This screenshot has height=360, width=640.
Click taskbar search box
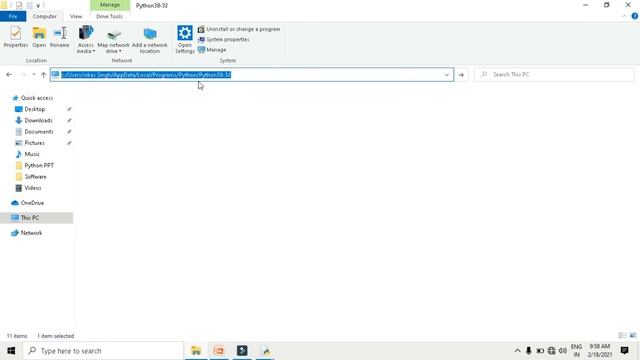(x=103, y=351)
